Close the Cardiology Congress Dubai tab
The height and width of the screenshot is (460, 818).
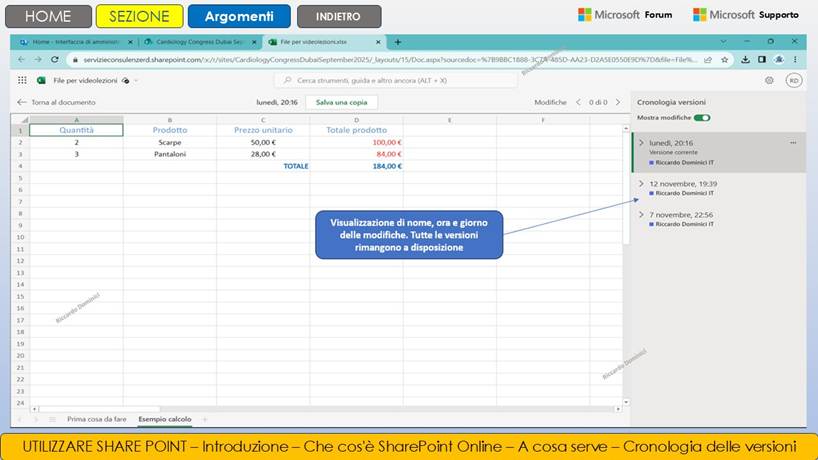pos(254,42)
